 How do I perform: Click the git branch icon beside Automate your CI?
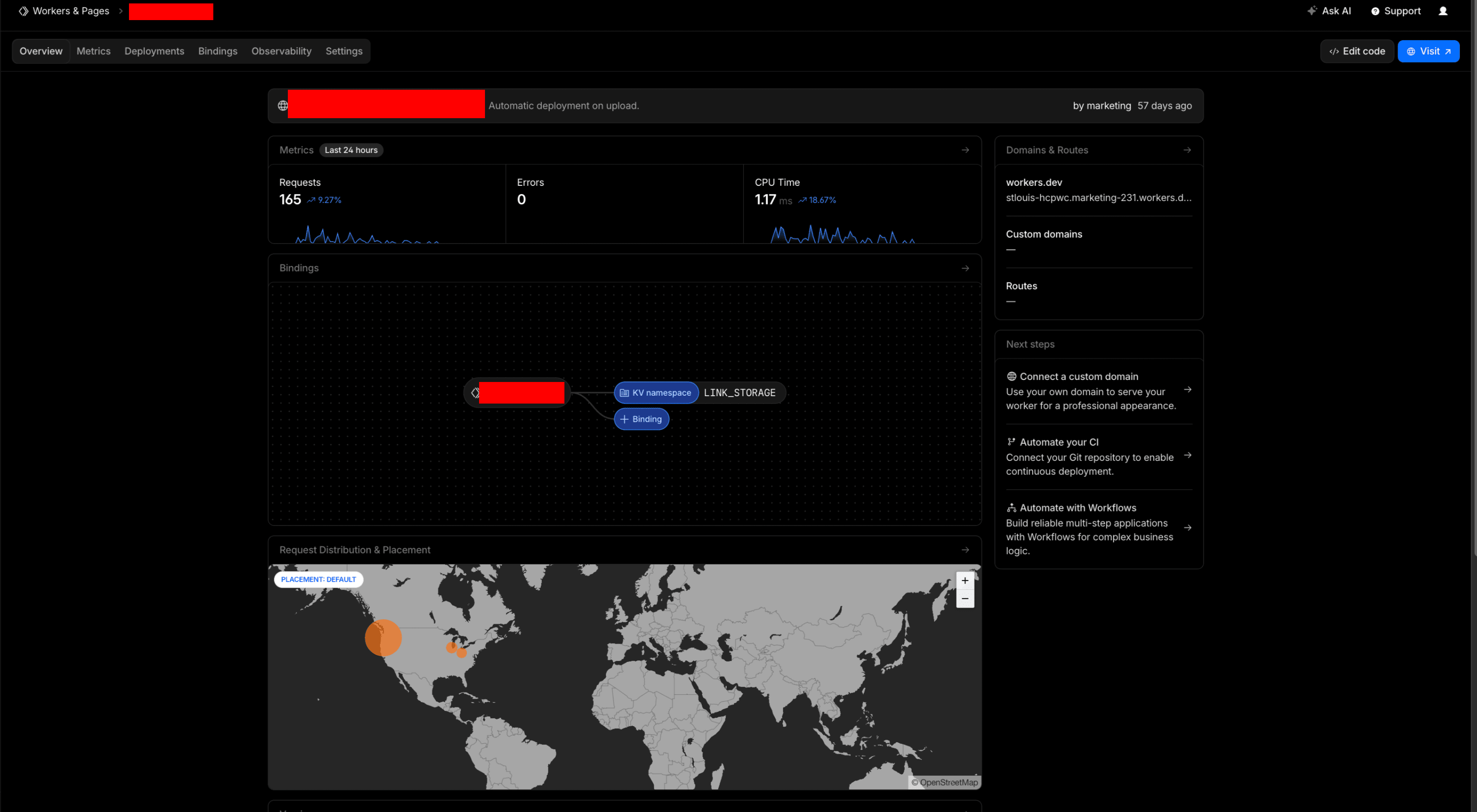coord(1012,442)
